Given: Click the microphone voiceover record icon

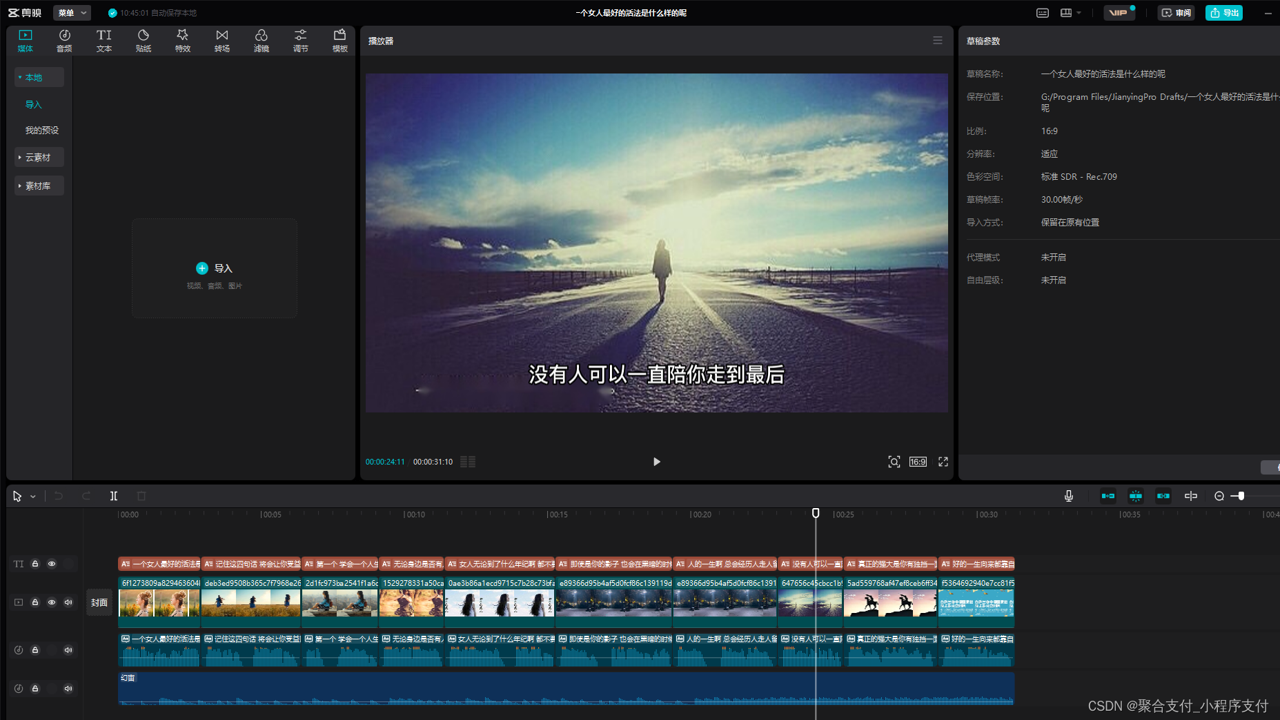Looking at the screenshot, I should 1068,496.
